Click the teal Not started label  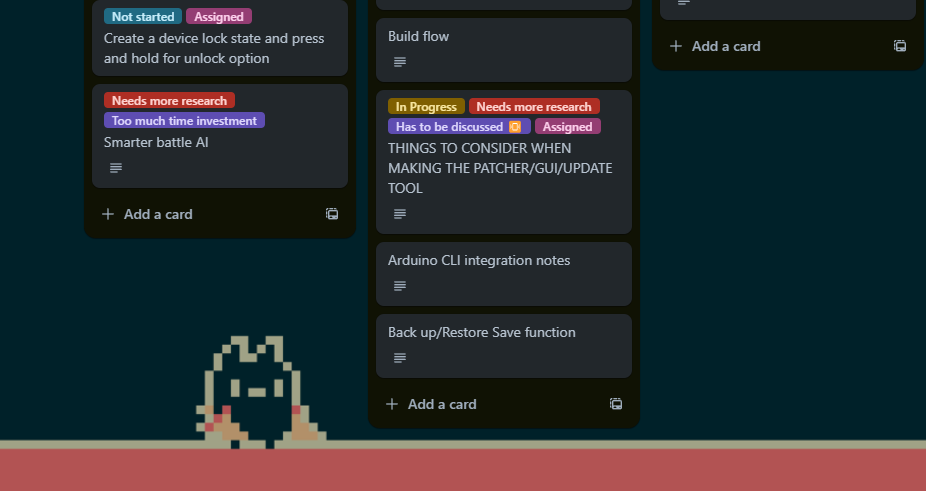[x=143, y=17]
